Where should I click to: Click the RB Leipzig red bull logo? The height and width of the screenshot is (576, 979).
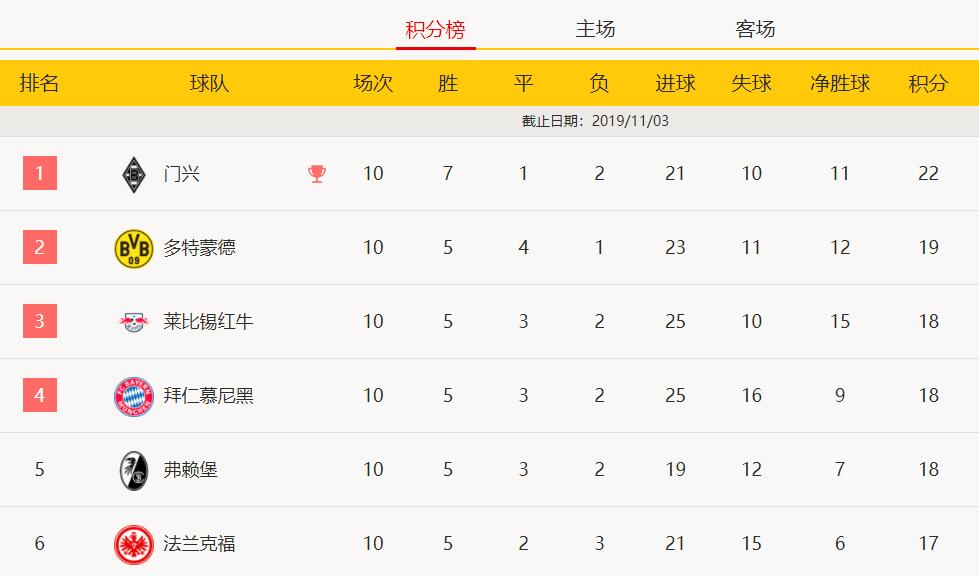click(x=134, y=322)
